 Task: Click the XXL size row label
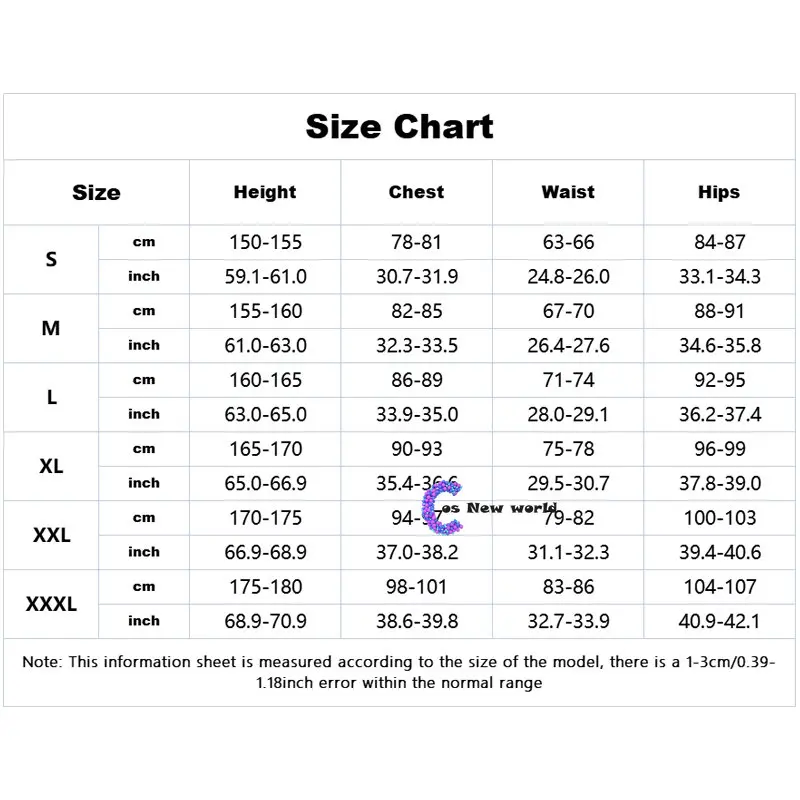click(52, 535)
